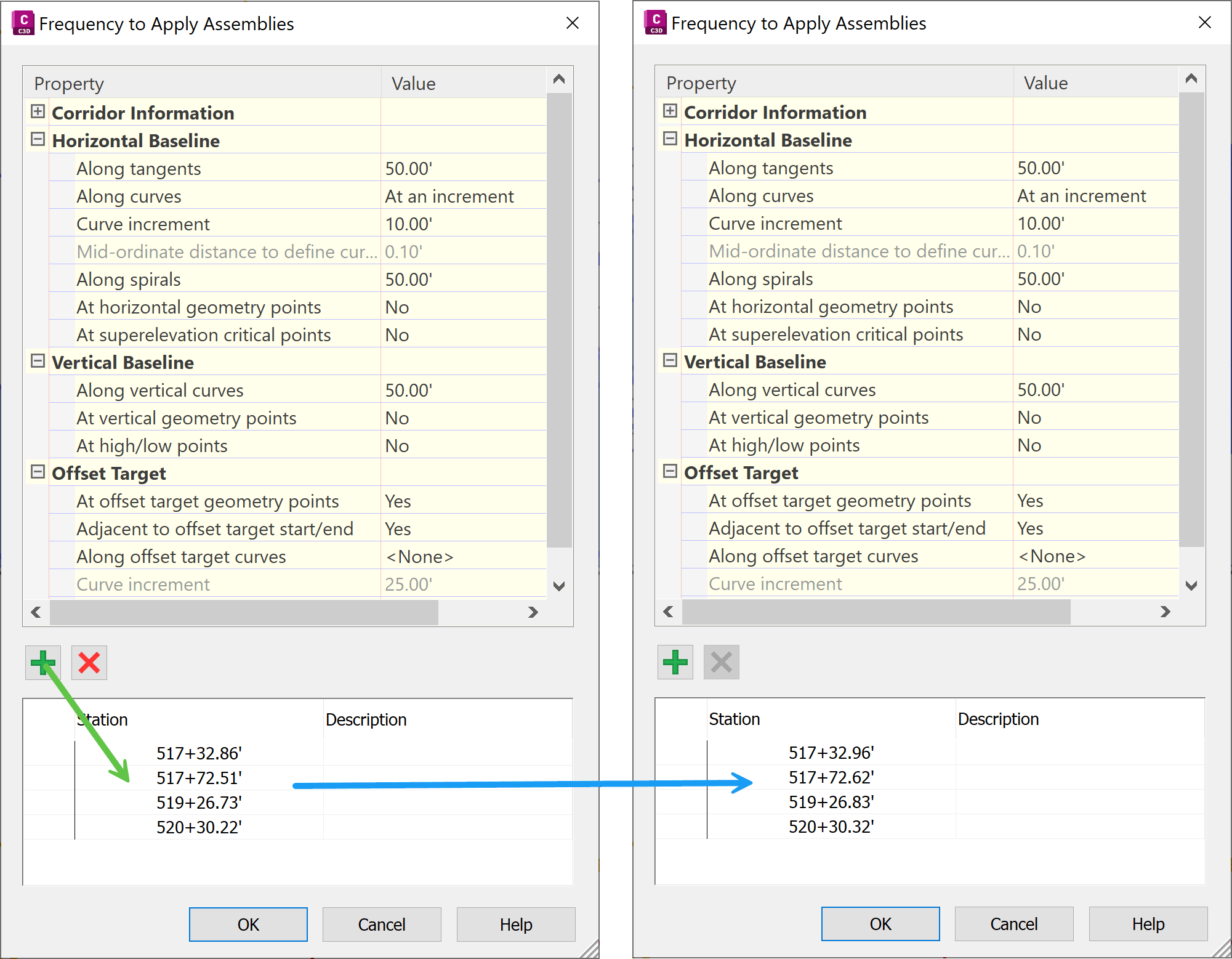Image resolution: width=1232 pixels, height=959 pixels.
Task: Click green plus add station icon in right dialog
Action: [675, 662]
